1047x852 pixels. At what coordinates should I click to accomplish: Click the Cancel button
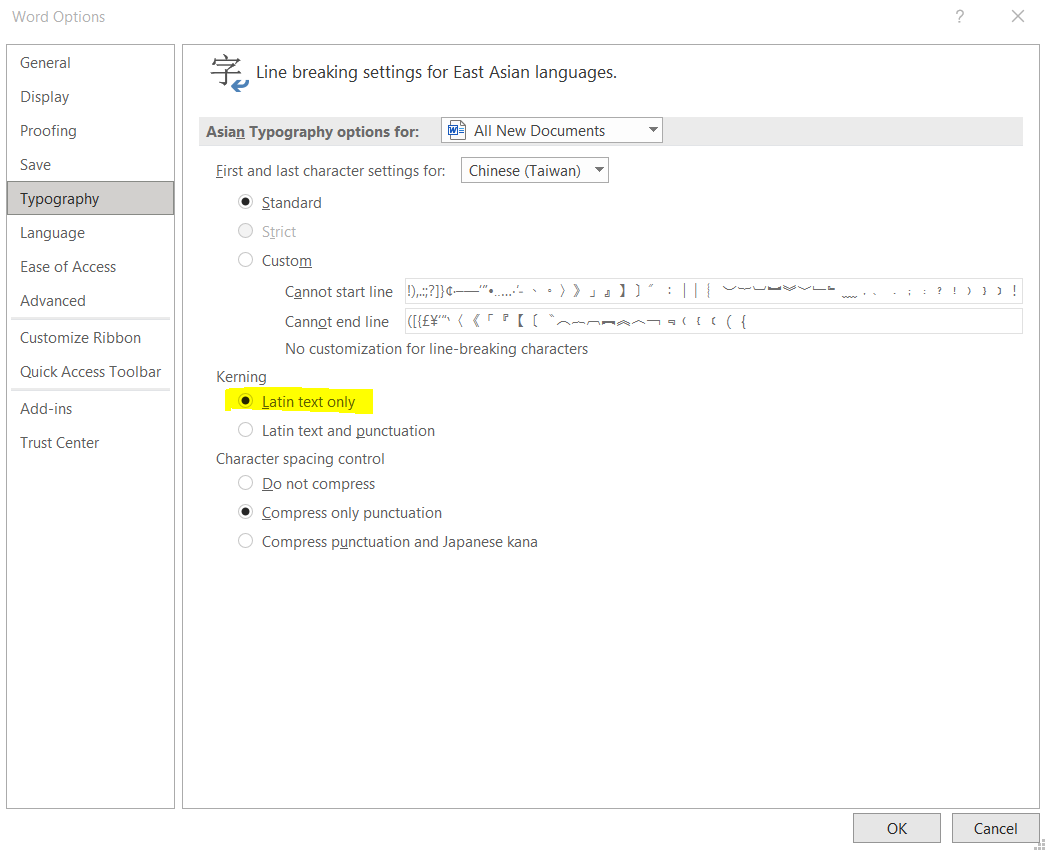tap(995, 828)
